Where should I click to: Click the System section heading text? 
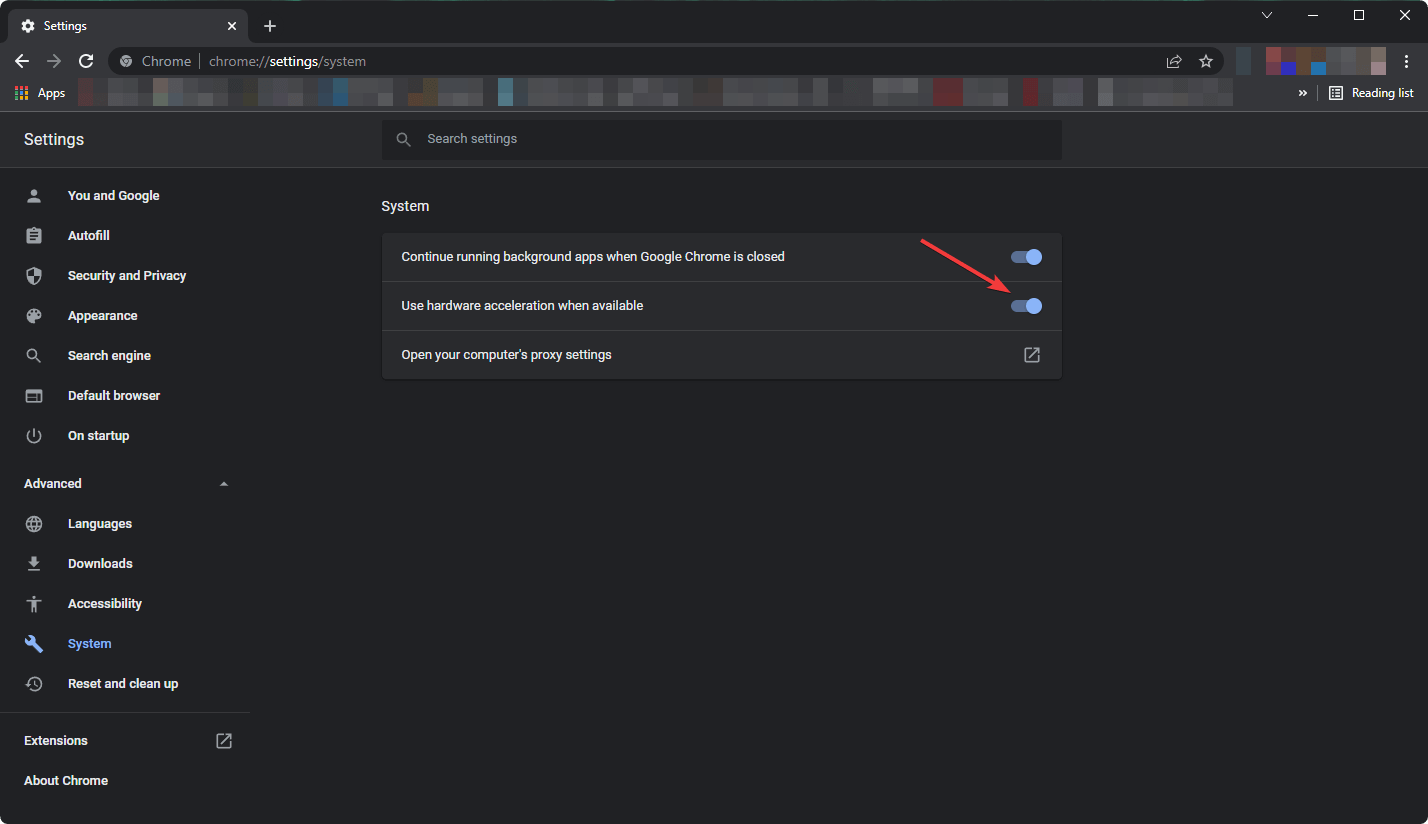405,206
